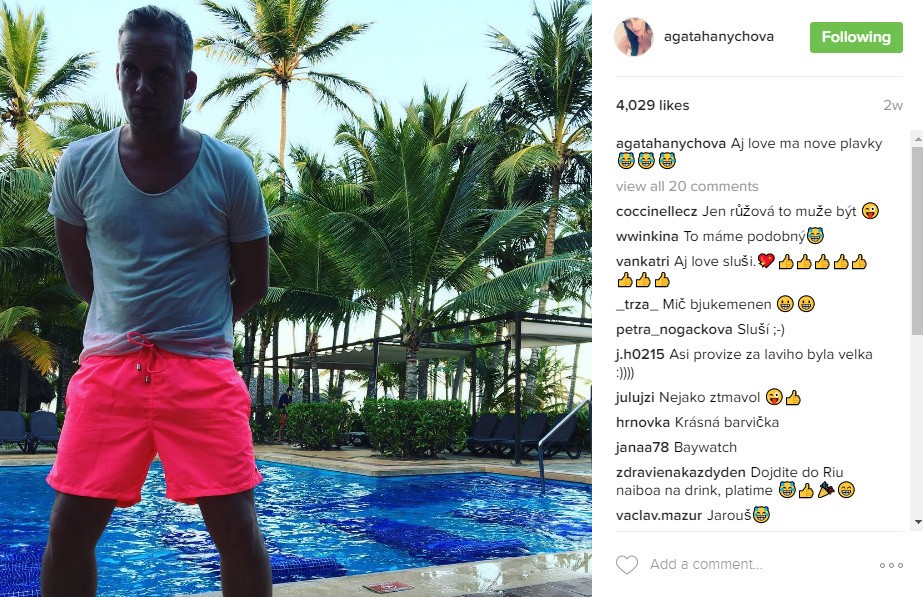Open agatahanychova profile avatar picture

click(x=634, y=37)
